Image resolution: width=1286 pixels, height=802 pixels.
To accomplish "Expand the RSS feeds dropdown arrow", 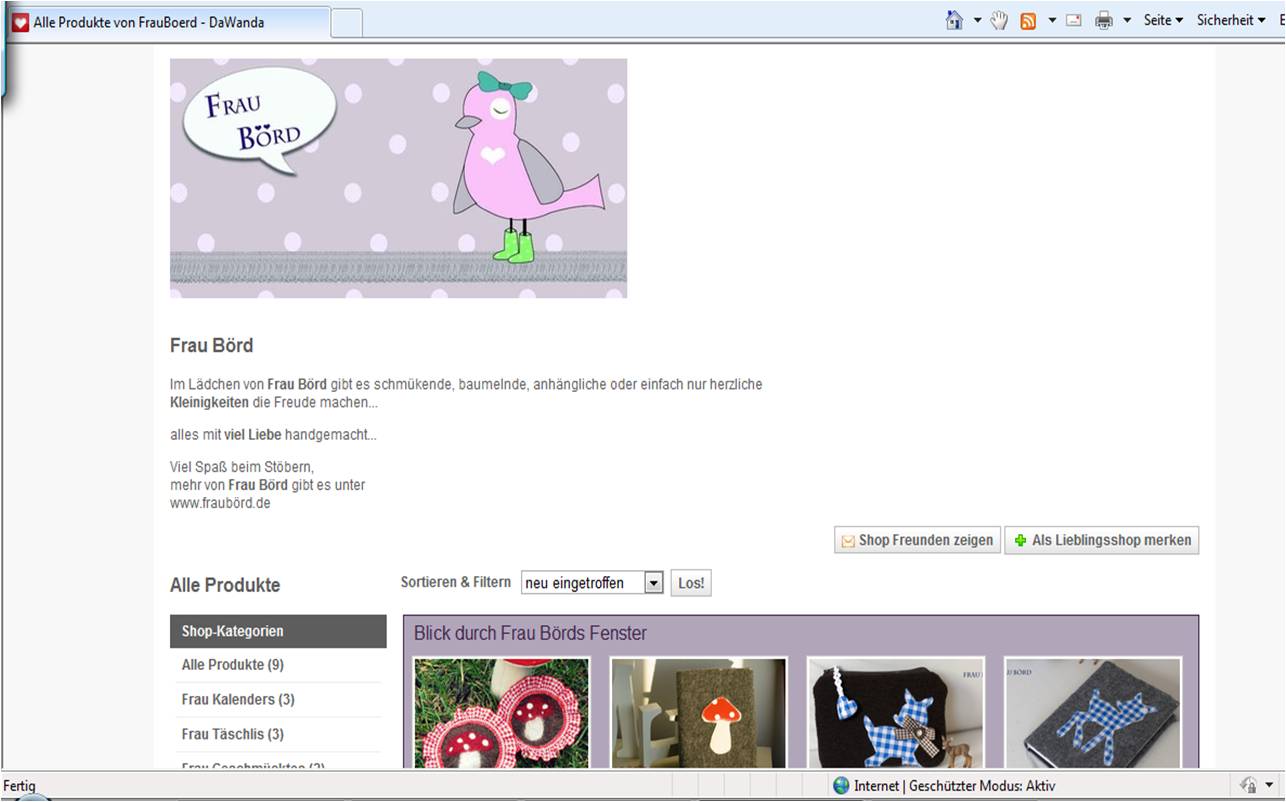I will point(1052,20).
